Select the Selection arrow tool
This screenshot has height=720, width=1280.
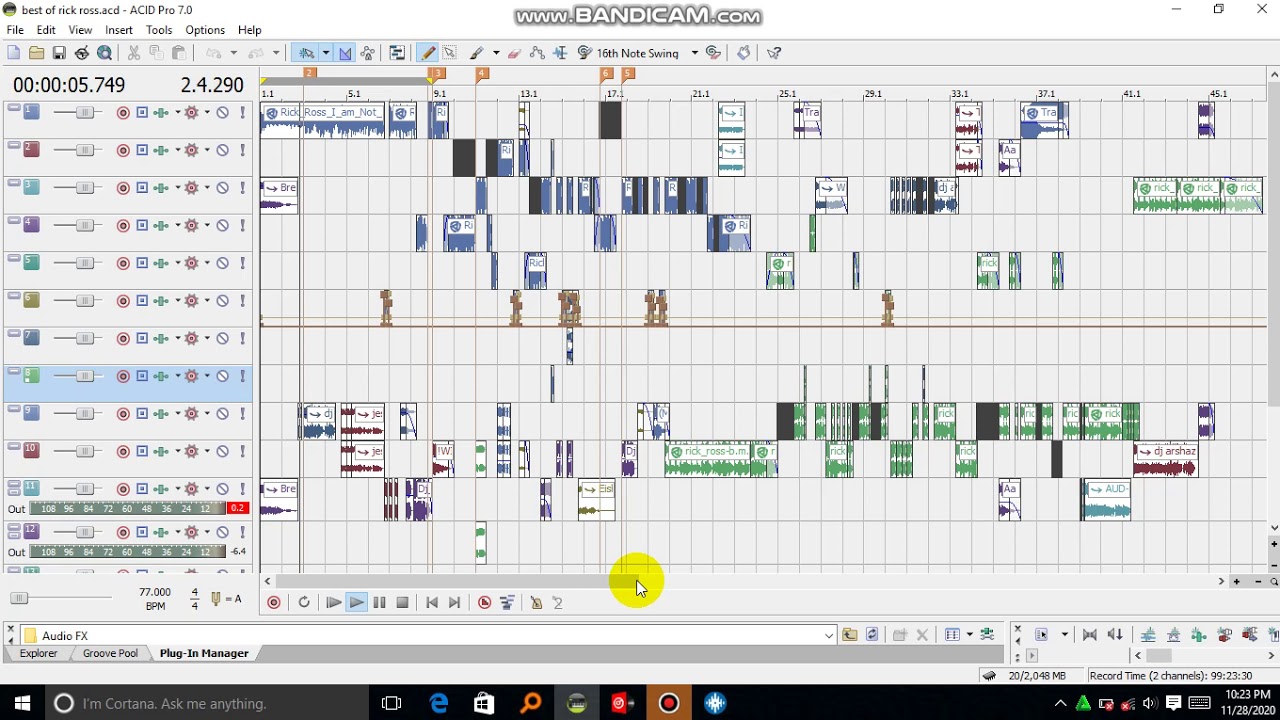click(449, 53)
